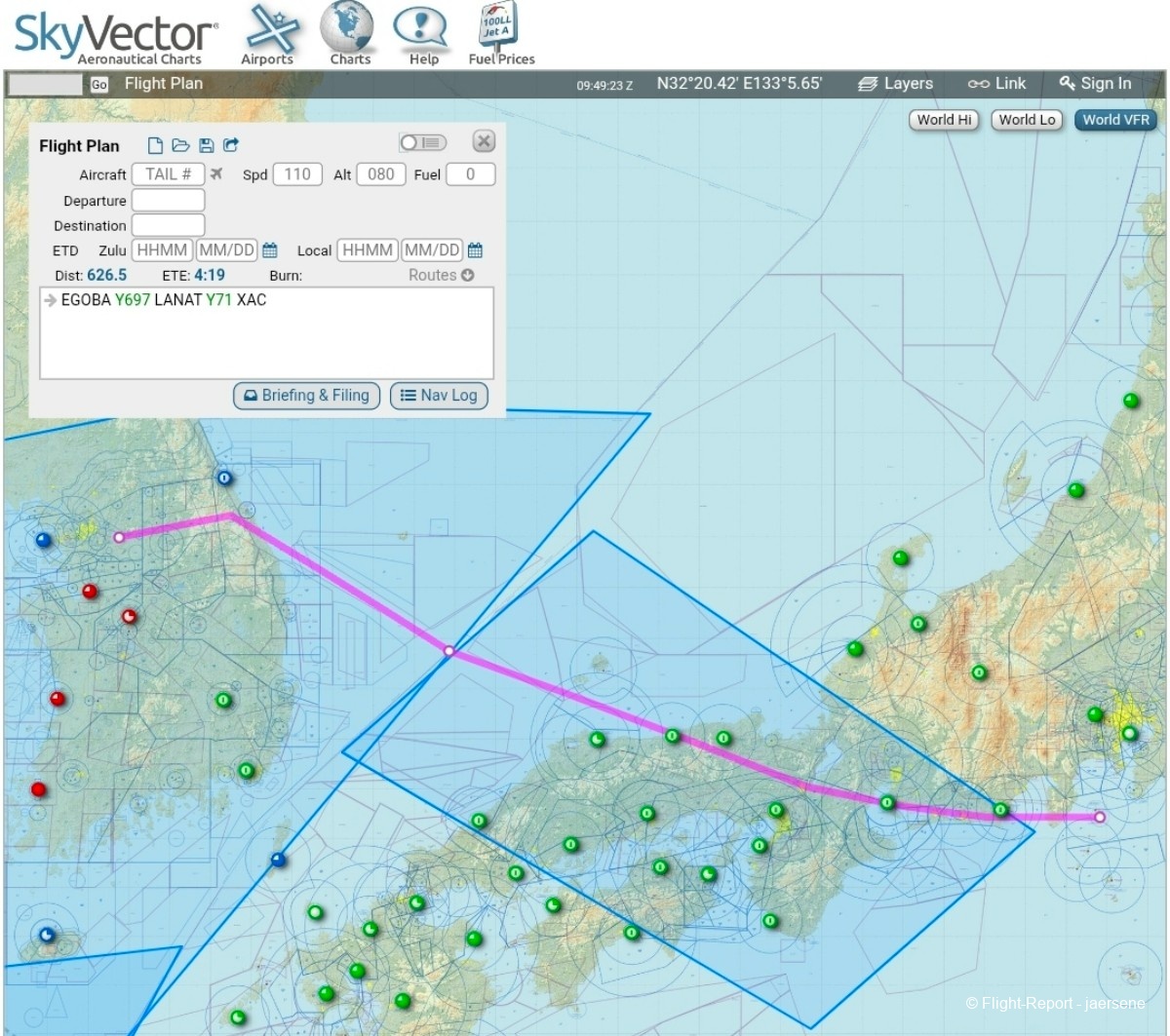
Task: Open the Local ETD calendar picker
Action: point(475,250)
